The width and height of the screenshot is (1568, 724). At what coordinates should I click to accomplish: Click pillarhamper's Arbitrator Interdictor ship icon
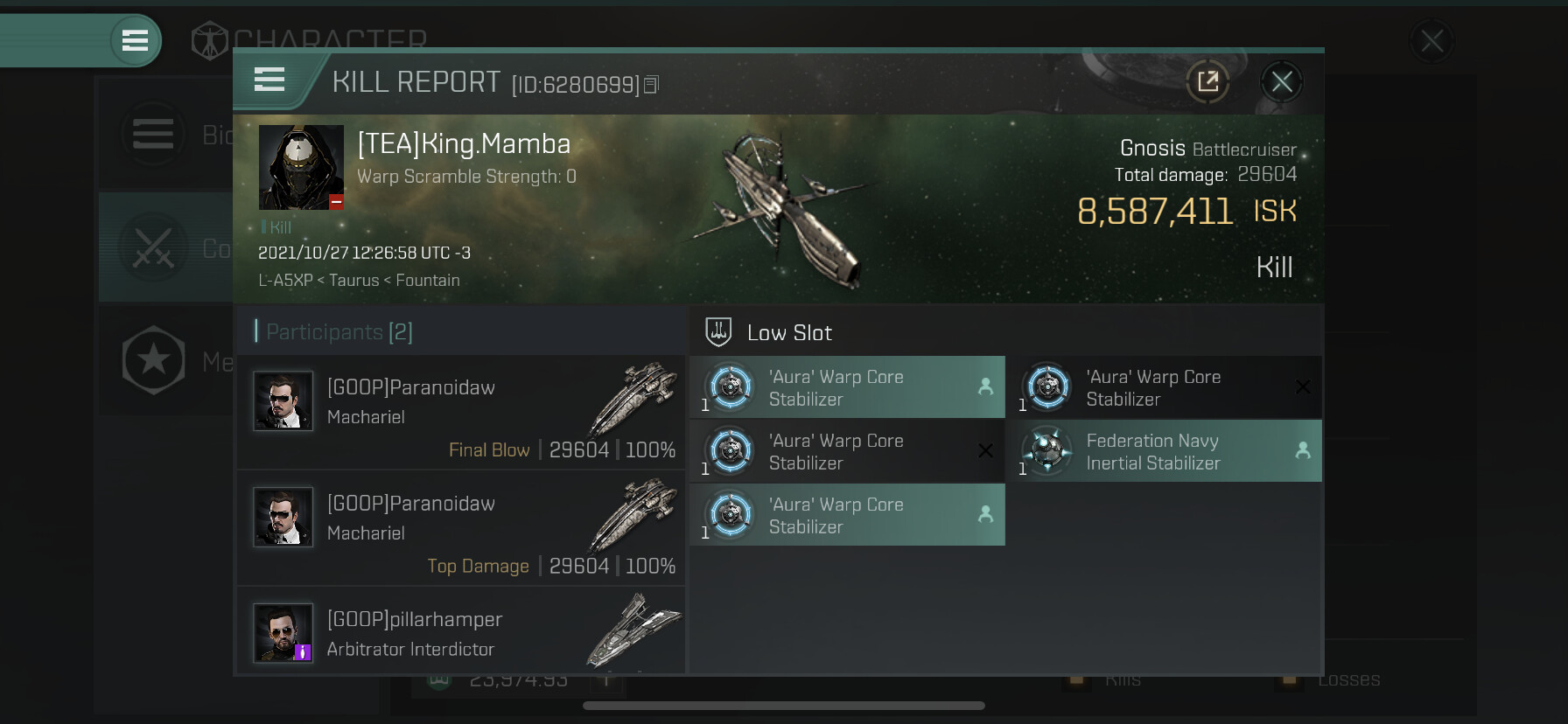click(633, 631)
